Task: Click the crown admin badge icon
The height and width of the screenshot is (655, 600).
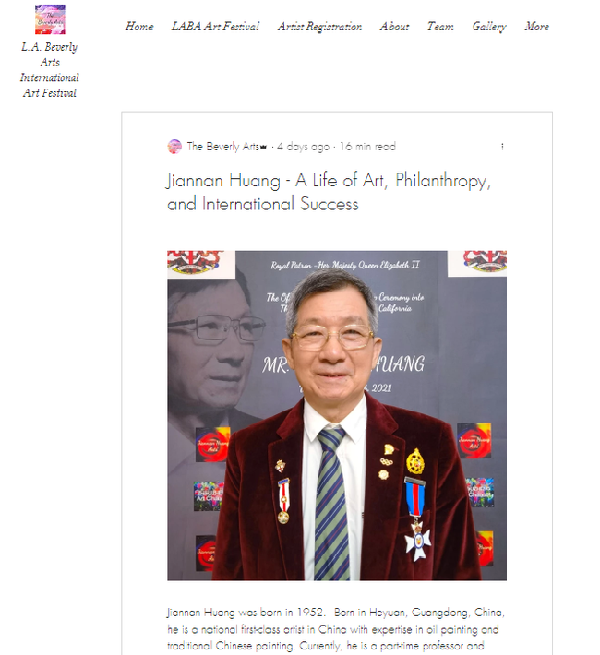Action: tap(263, 147)
